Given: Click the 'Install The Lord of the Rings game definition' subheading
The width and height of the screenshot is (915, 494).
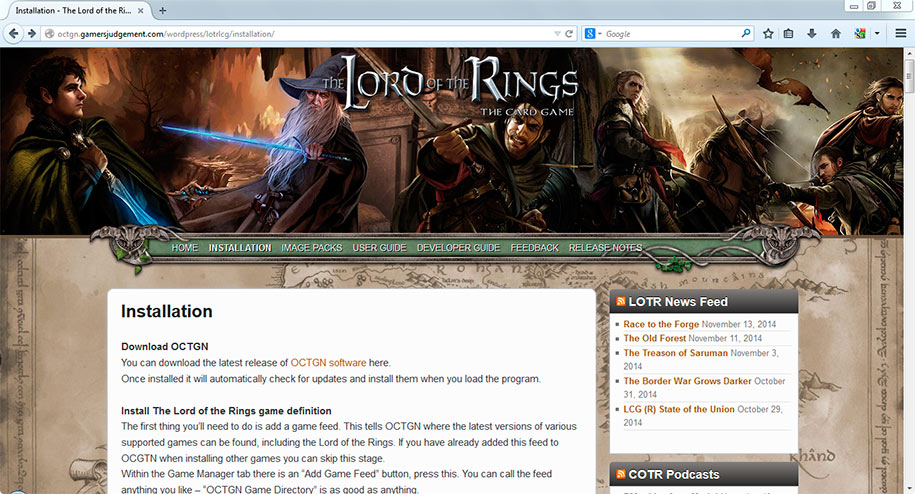Looking at the screenshot, I should [x=226, y=411].
